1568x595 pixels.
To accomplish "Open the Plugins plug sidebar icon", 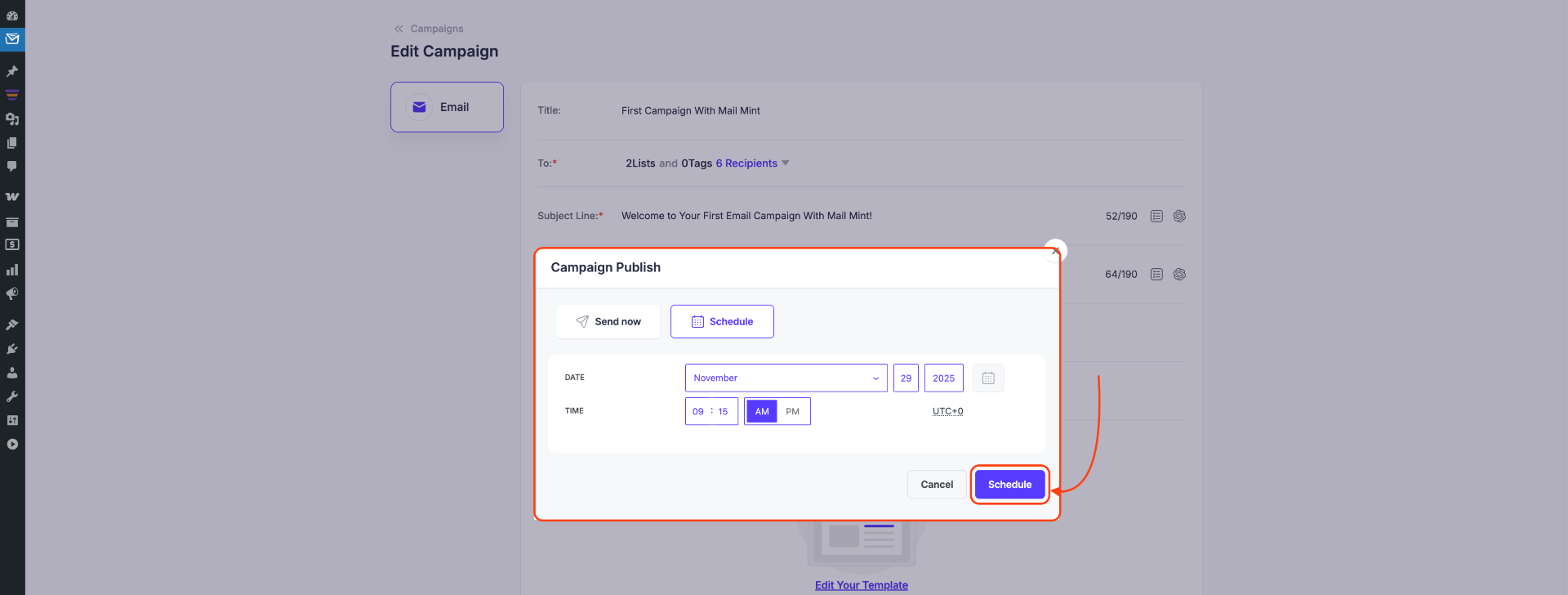I will 12,349.
